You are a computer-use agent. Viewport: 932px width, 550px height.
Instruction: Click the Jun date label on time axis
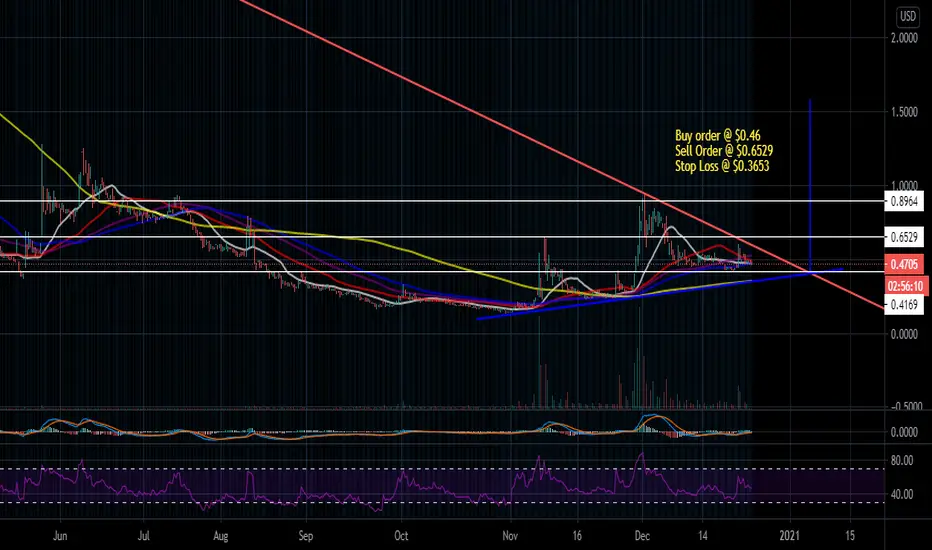[60, 536]
